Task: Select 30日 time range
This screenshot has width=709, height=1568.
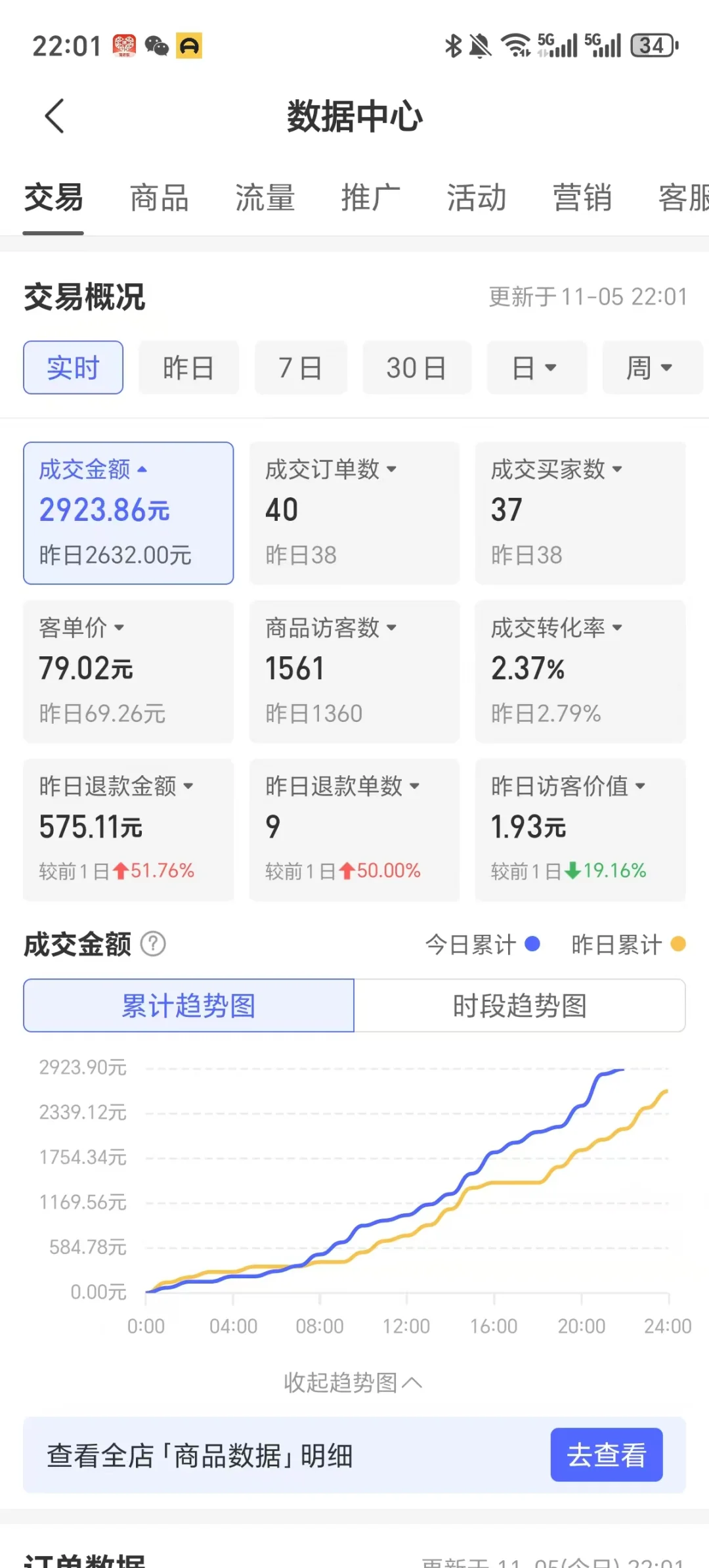Action: click(x=417, y=367)
